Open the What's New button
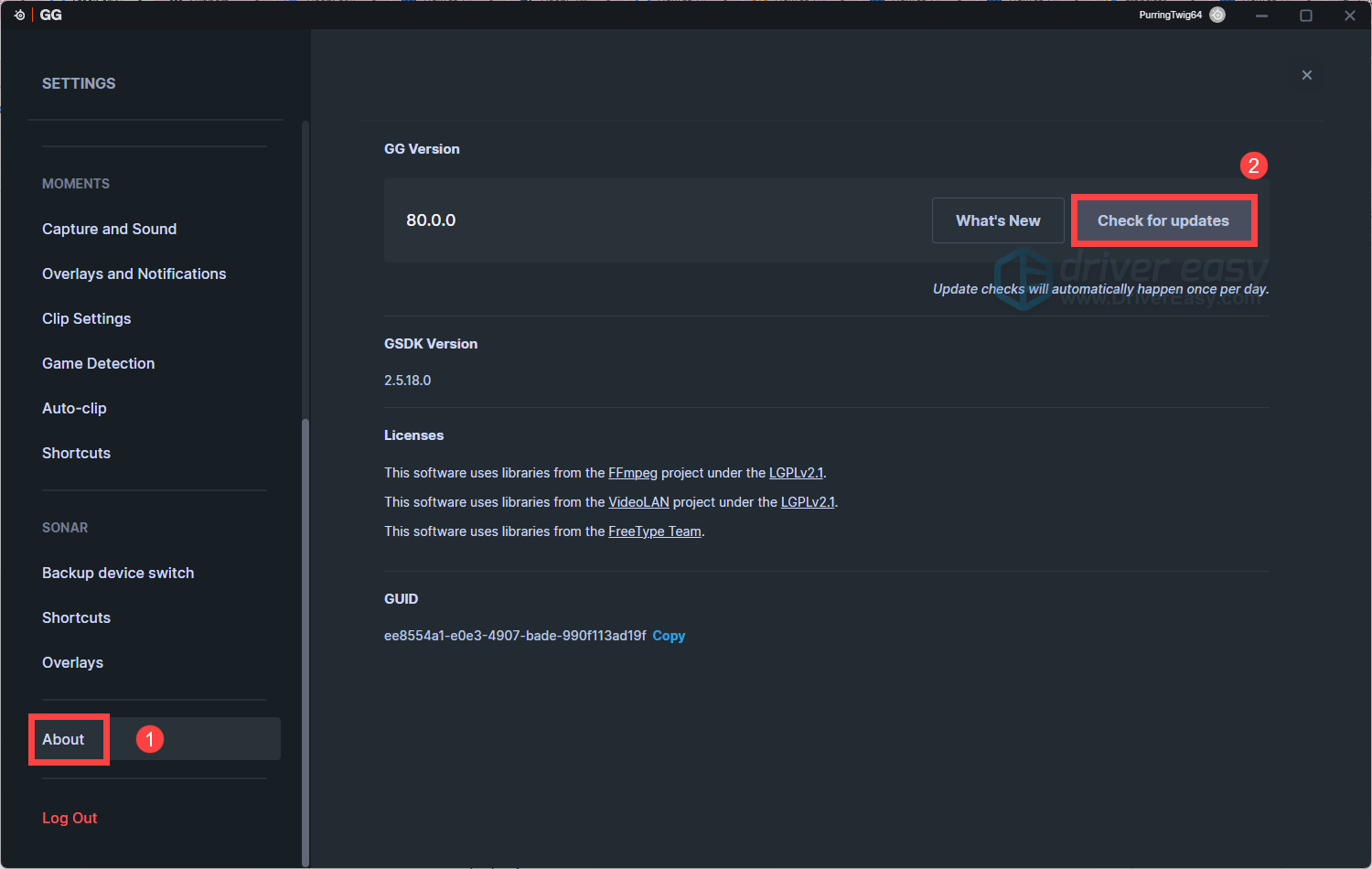 click(x=998, y=220)
